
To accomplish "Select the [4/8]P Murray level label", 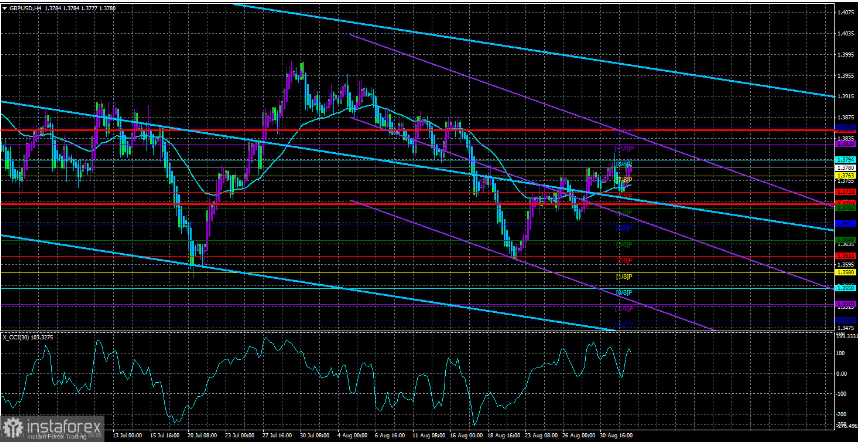I will tap(624, 228).
